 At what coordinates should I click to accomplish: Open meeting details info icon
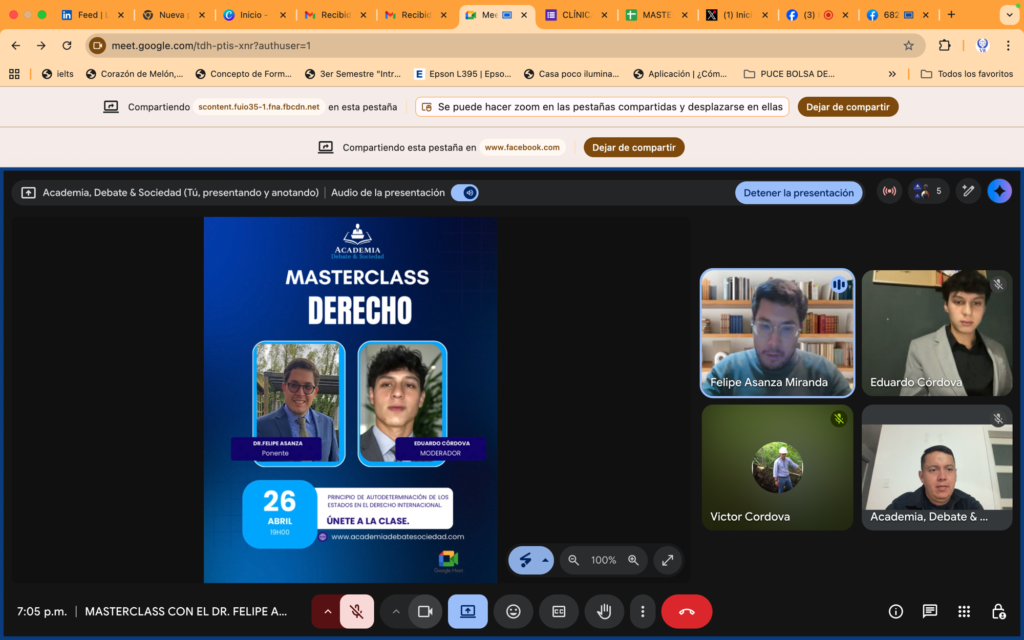click(896, 611)
